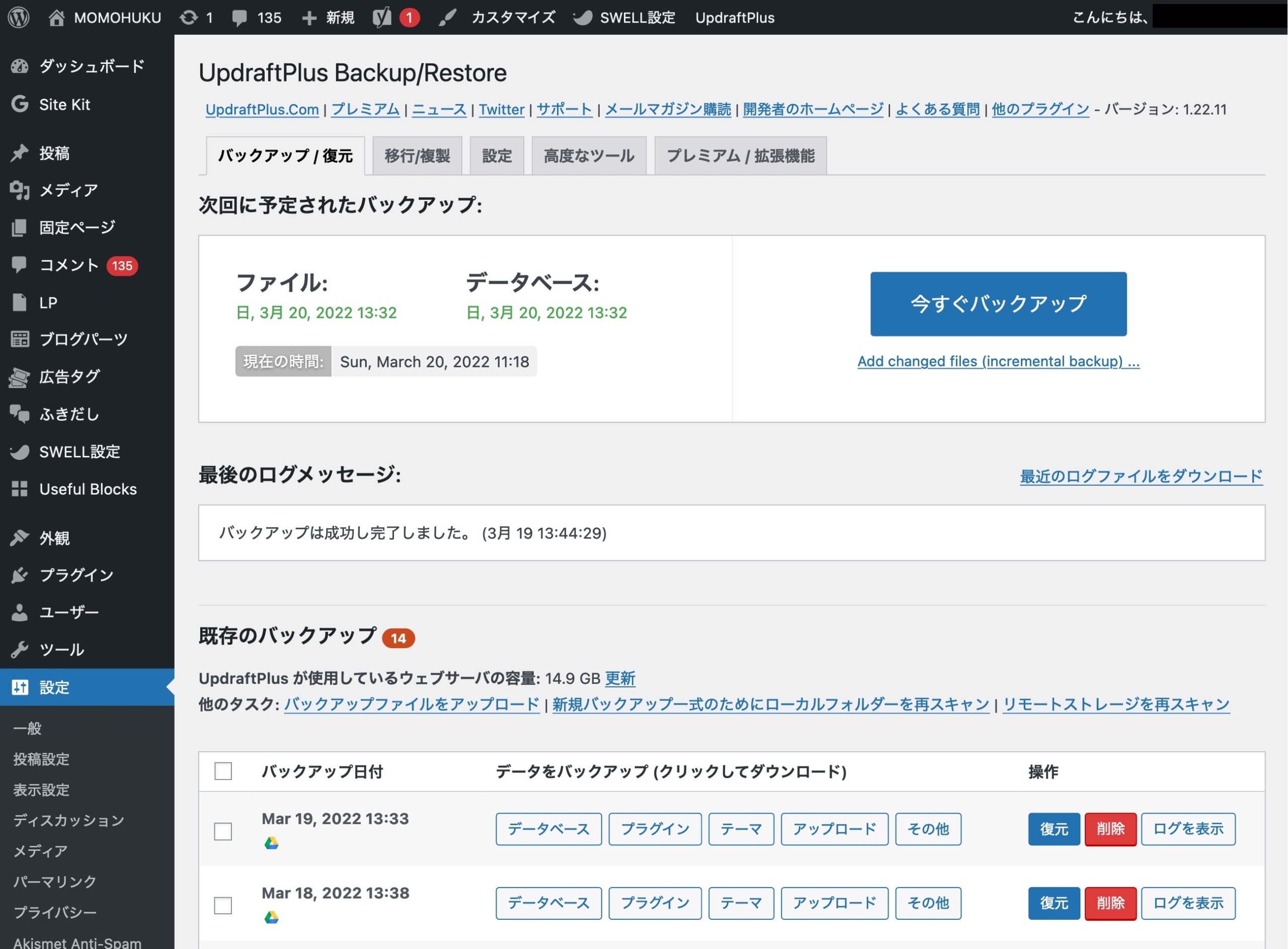
Task: Switch to 移行/複製 tab
Action: (x=418, y=155)
